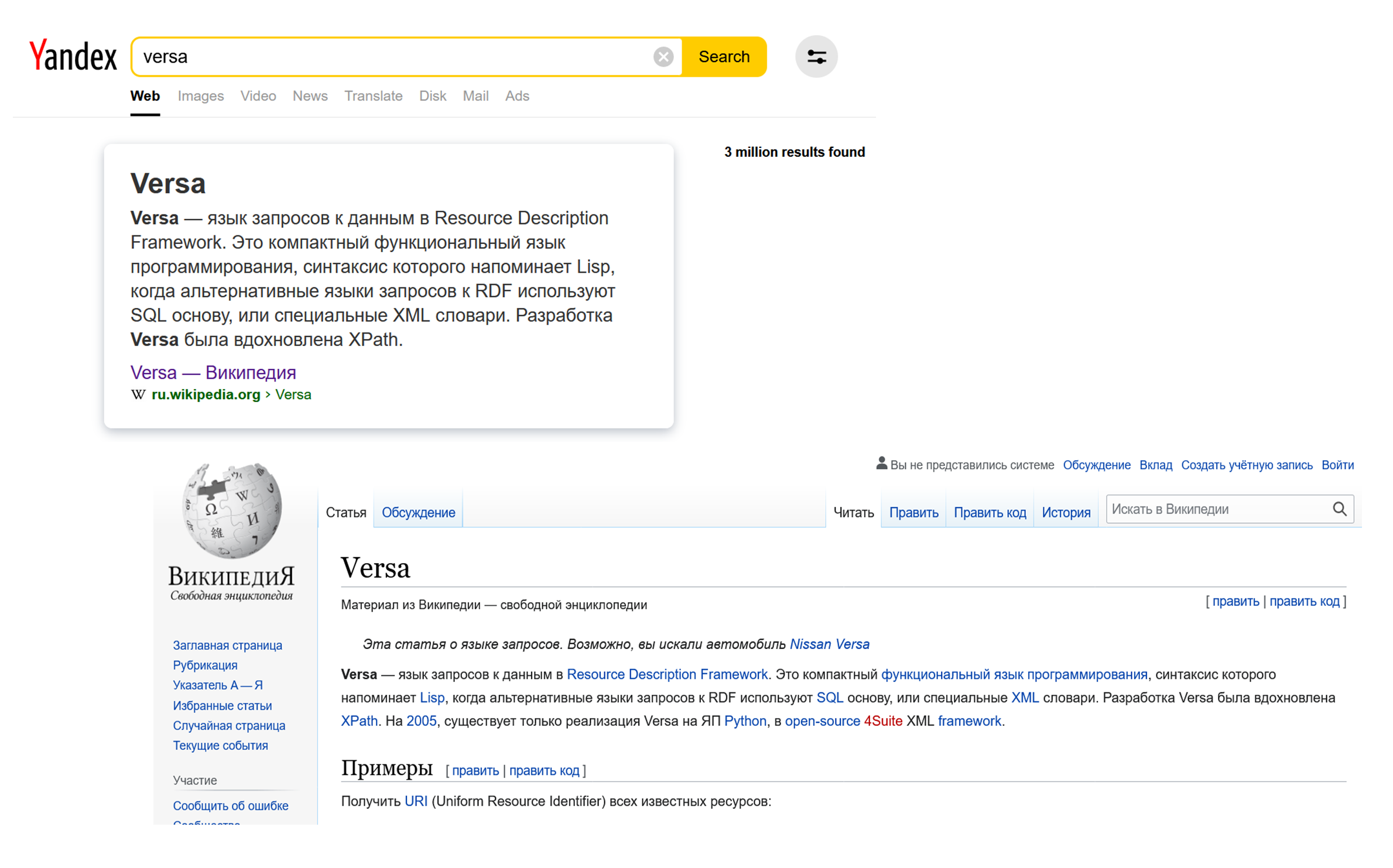The height and width of the screenshot is (868, 1393).
Task: Clear the search query with the X icon
Action: click(x=663, y=57)
